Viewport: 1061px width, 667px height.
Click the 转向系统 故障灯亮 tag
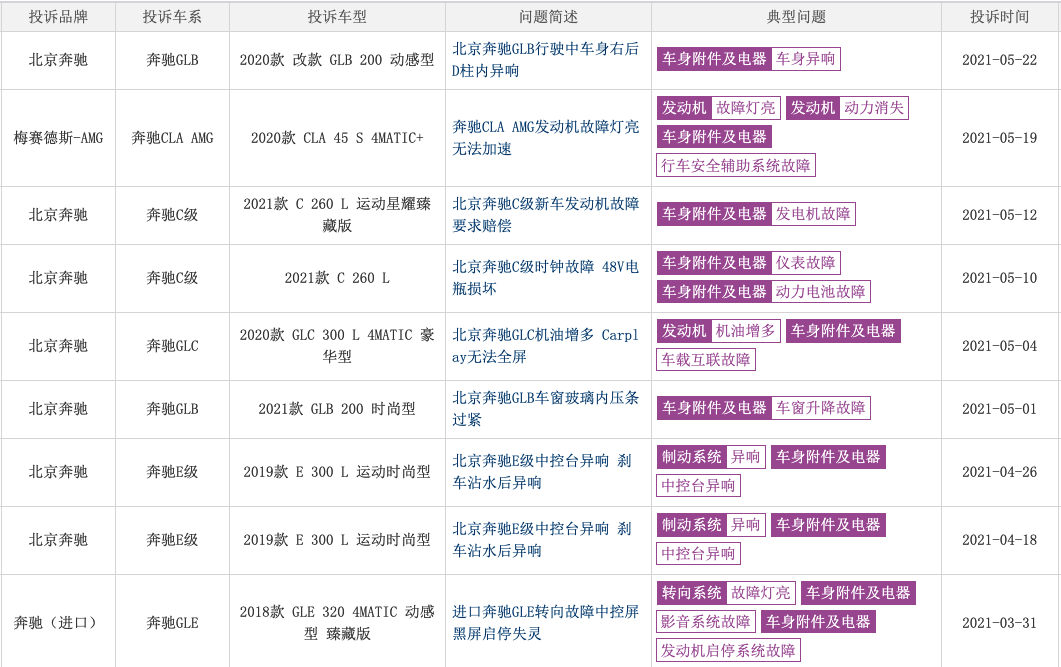point(725,593)
